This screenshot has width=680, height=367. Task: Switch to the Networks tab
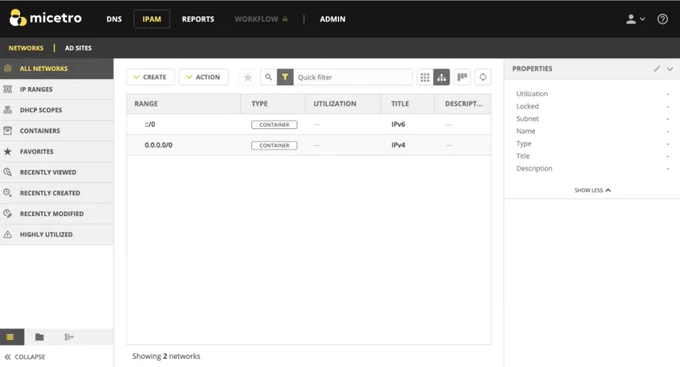(x=26, y=48)
